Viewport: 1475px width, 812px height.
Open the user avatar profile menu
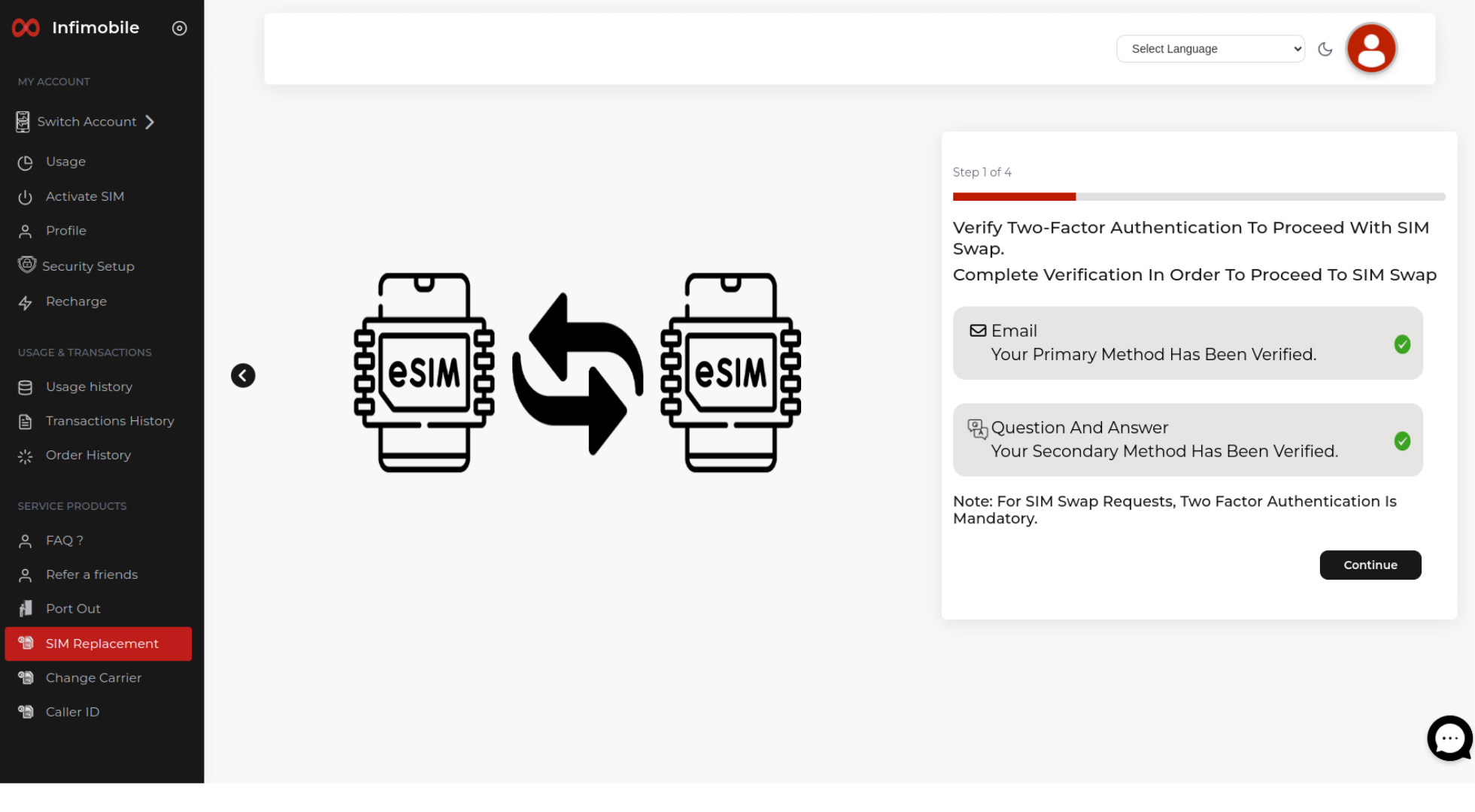pyautogui.click(x=1370, y=49)
